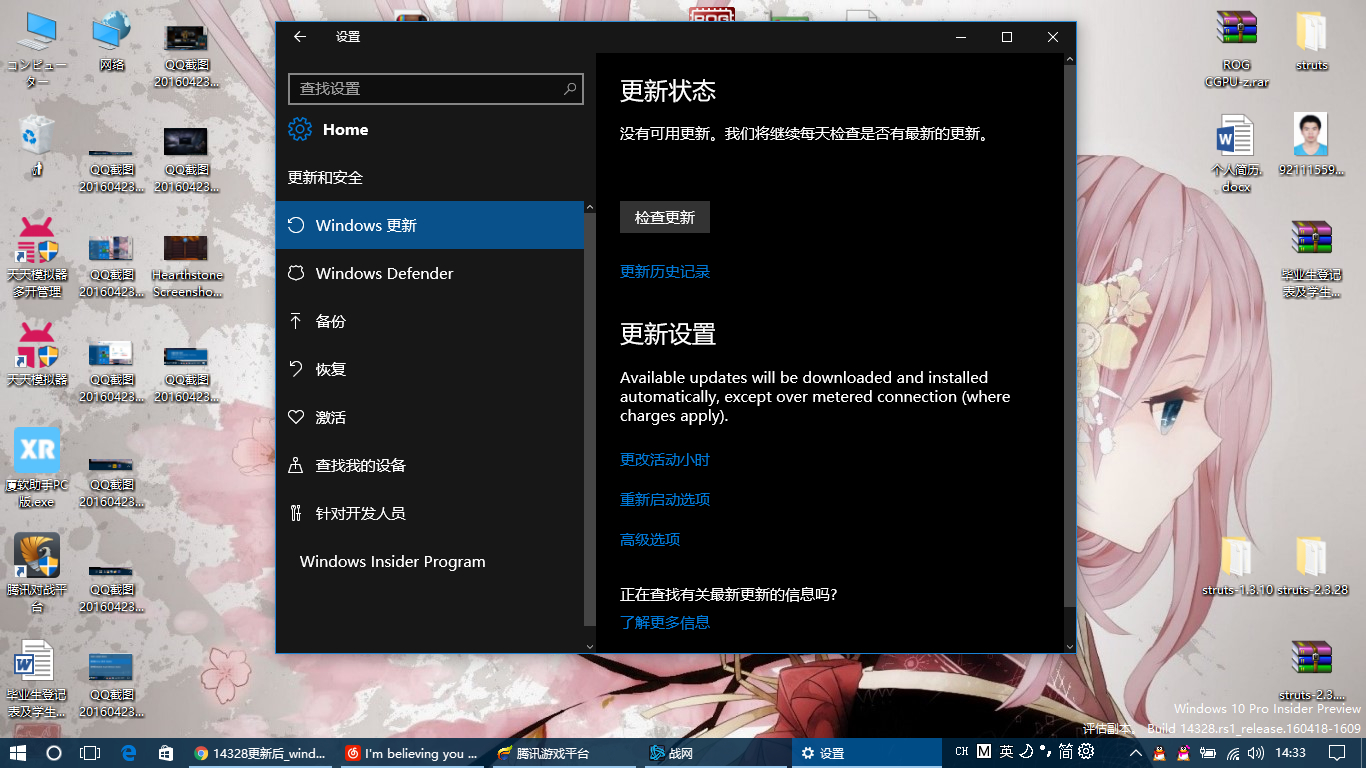
Task: Select the struts folder on desktop
Action: pos(1311,42)
